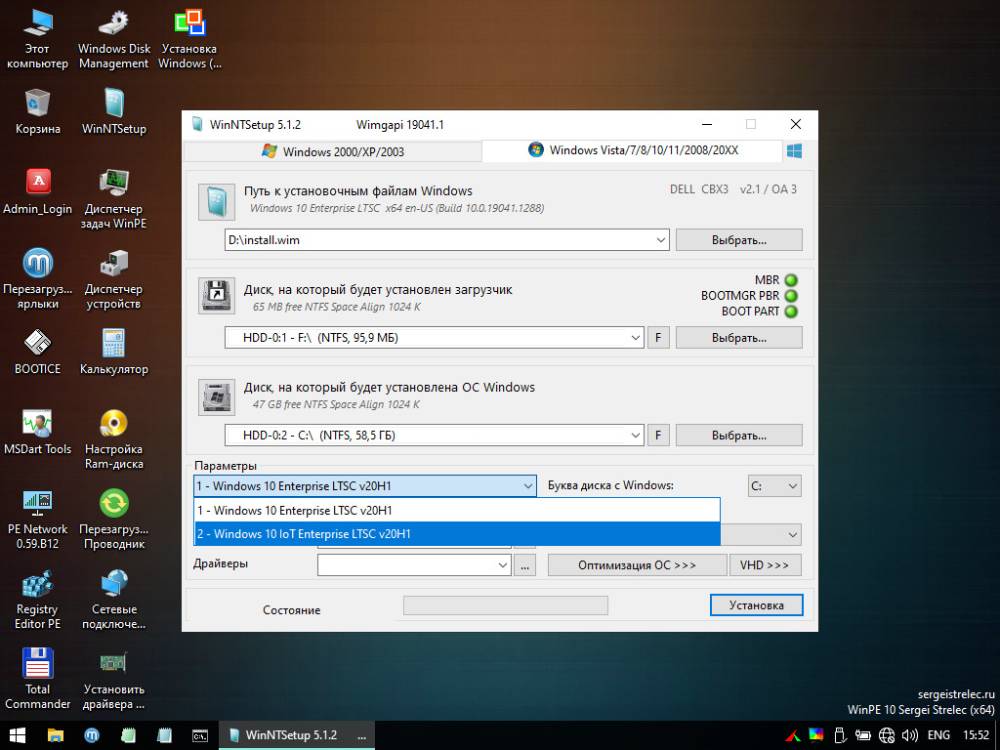The height and width of the screenshot is (750, 1000).
Task: Click the Windows install drive icon
Action: click(216, 397)
